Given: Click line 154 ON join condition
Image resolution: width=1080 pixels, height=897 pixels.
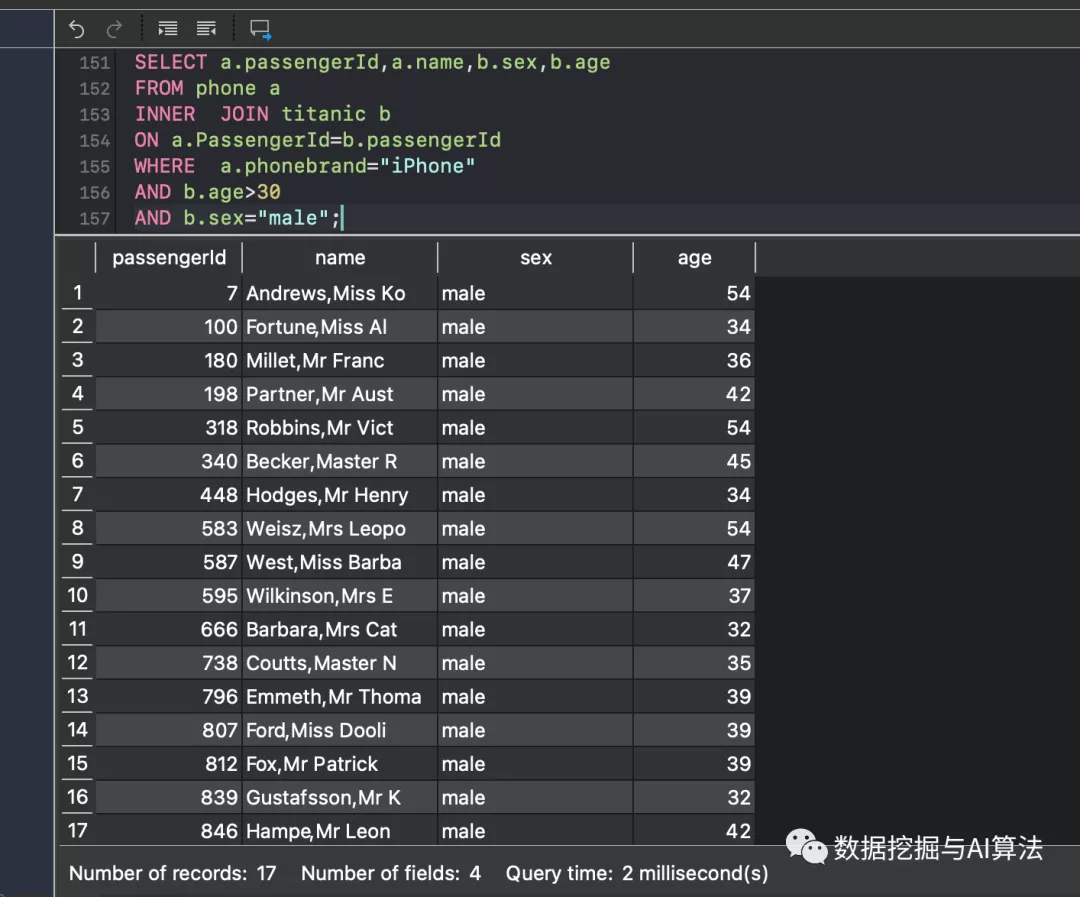Looking at the screenshot, I should (x=318, y=140).
